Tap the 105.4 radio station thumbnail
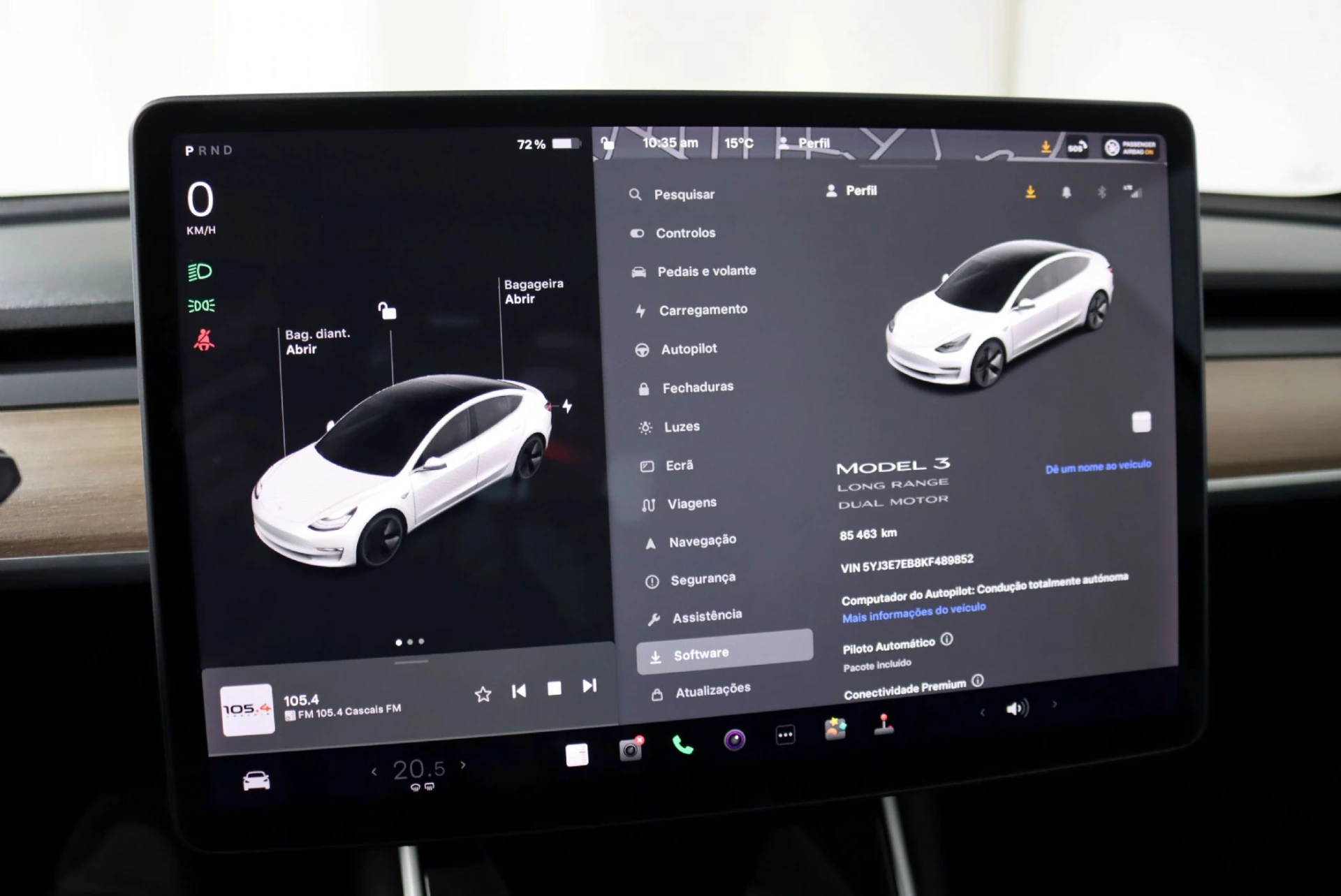Image resolution: width=1341 pixels, height=896 pixels. [x=247, y=710]
